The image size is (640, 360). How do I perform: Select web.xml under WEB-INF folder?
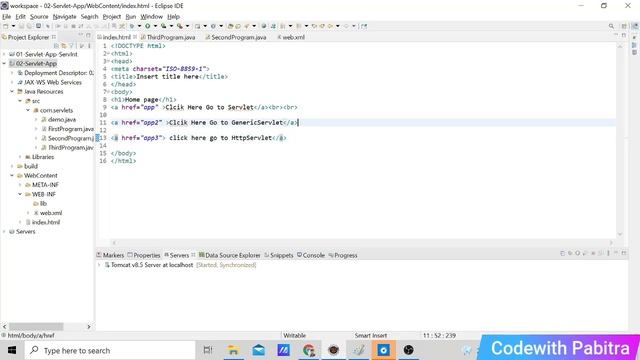pyautogui.click(x=51, y=213)
